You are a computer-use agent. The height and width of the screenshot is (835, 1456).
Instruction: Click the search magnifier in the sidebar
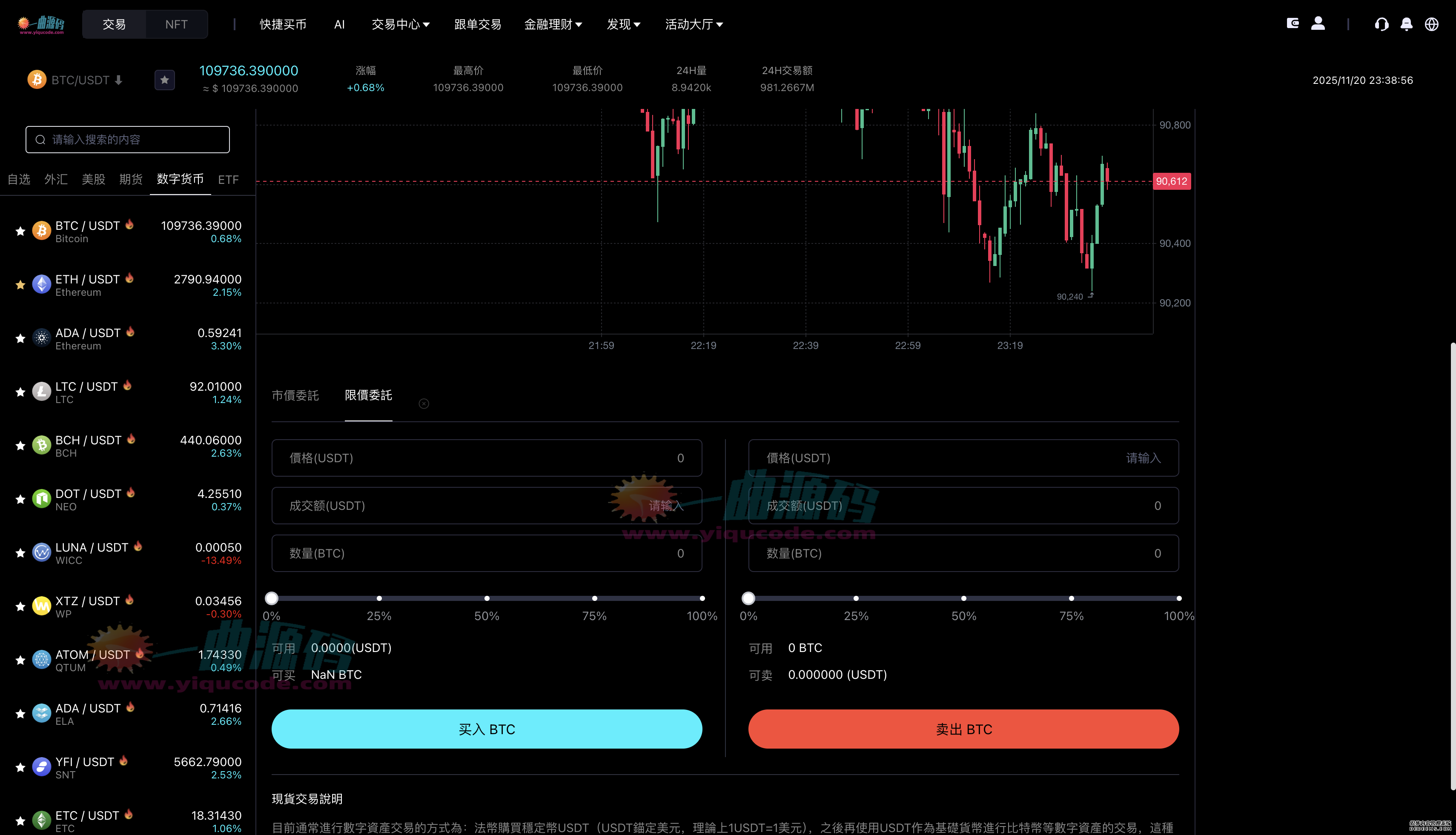tap(40, 139)
